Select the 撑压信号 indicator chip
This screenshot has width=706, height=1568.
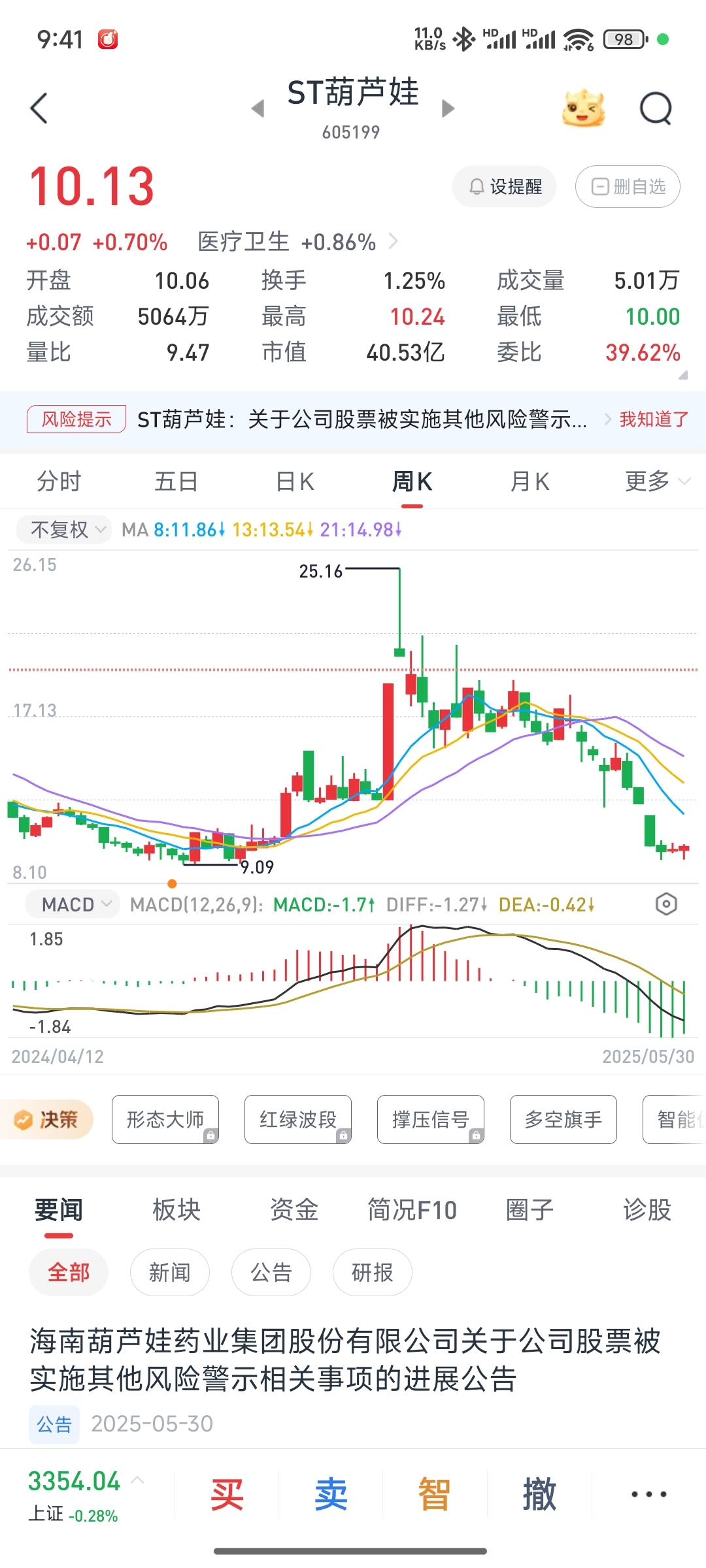tap(431, 1120)
